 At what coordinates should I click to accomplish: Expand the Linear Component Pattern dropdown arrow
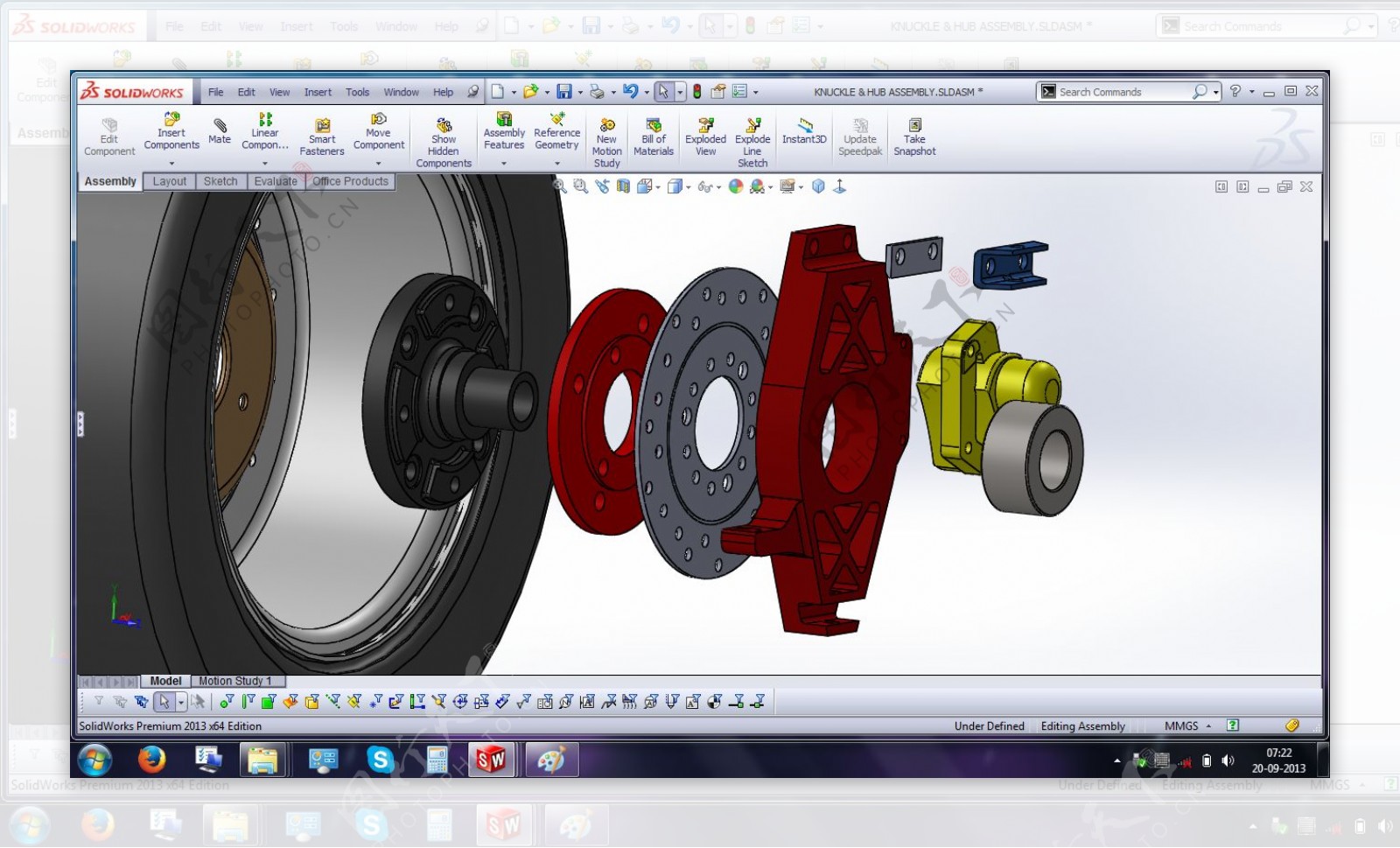point(265,163)
